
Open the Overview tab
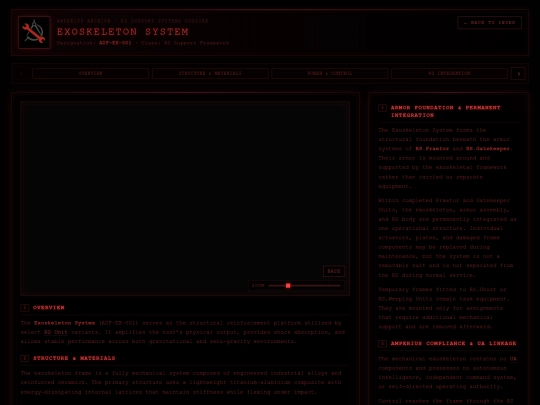point(91,73)
